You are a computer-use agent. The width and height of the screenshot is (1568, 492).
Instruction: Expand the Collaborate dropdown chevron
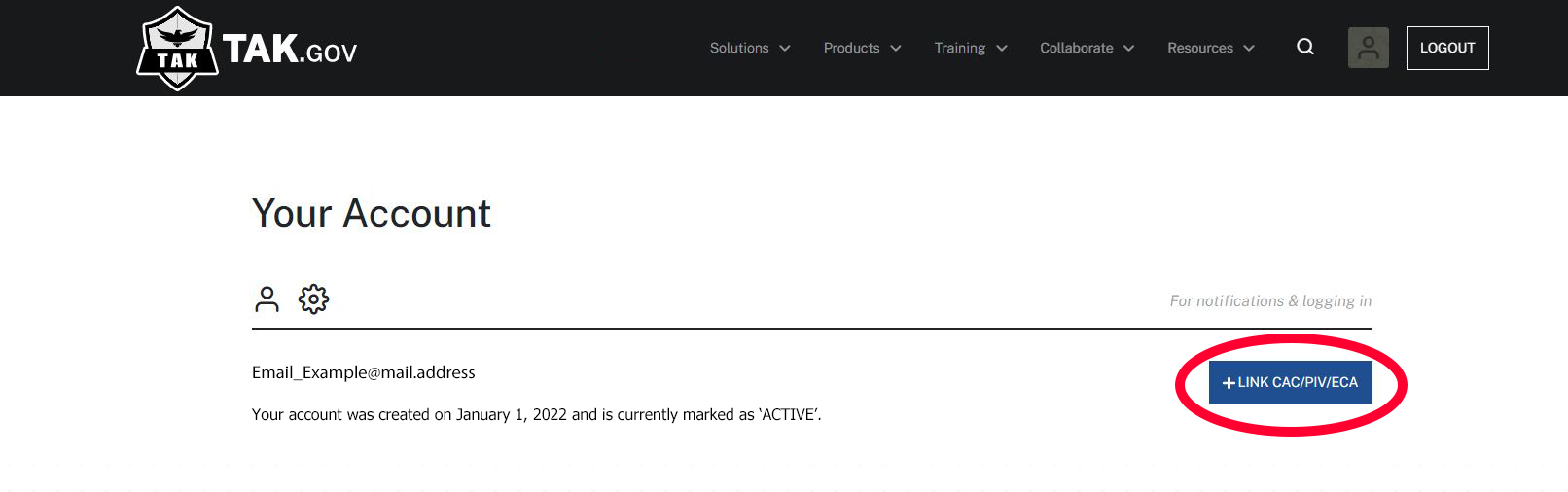(x=1129, y=49)
